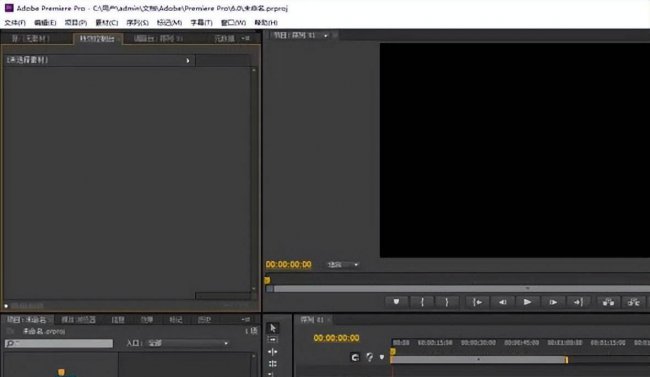Open the 标记(M) menu
Screen dimensions: 650x377
(169, 22)
